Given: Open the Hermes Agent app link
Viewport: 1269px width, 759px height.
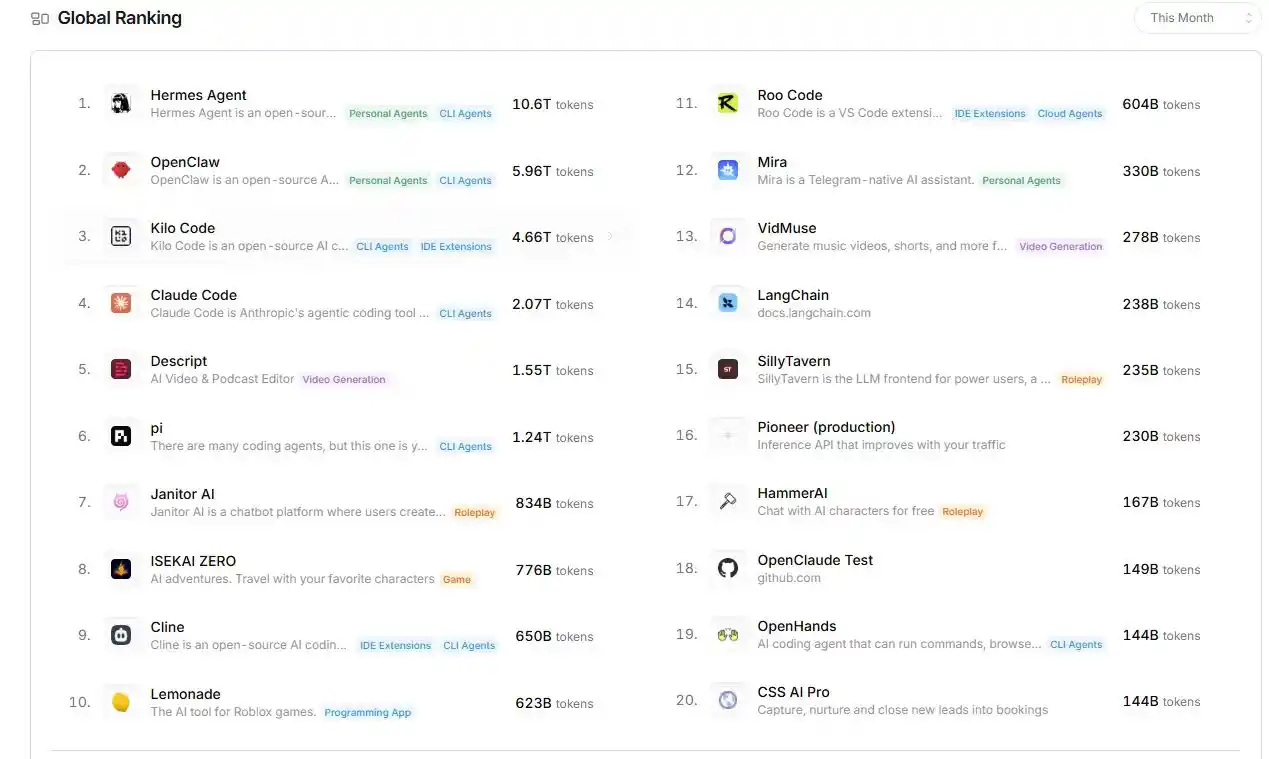Looking at the screenshot, I should (198, 95).
